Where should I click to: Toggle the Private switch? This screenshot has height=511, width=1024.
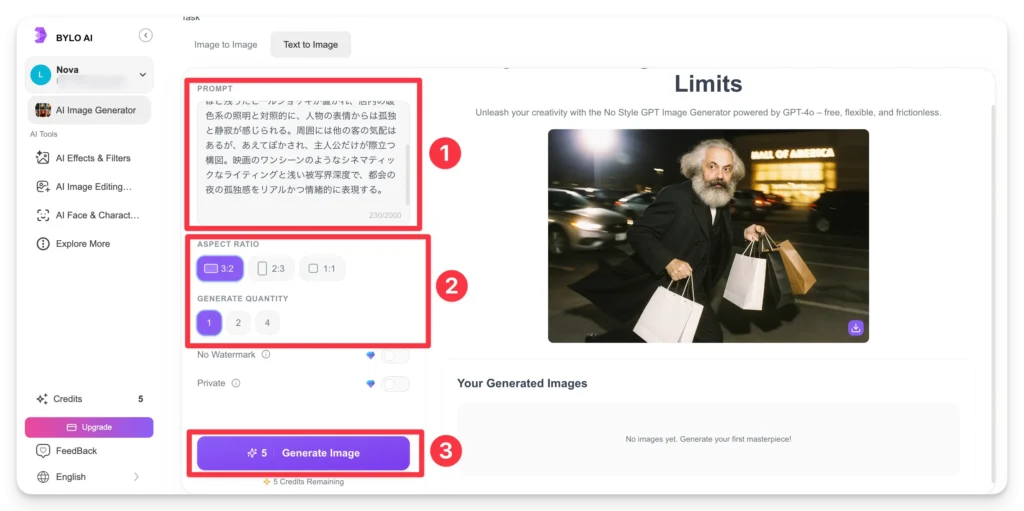click(396, 384)
